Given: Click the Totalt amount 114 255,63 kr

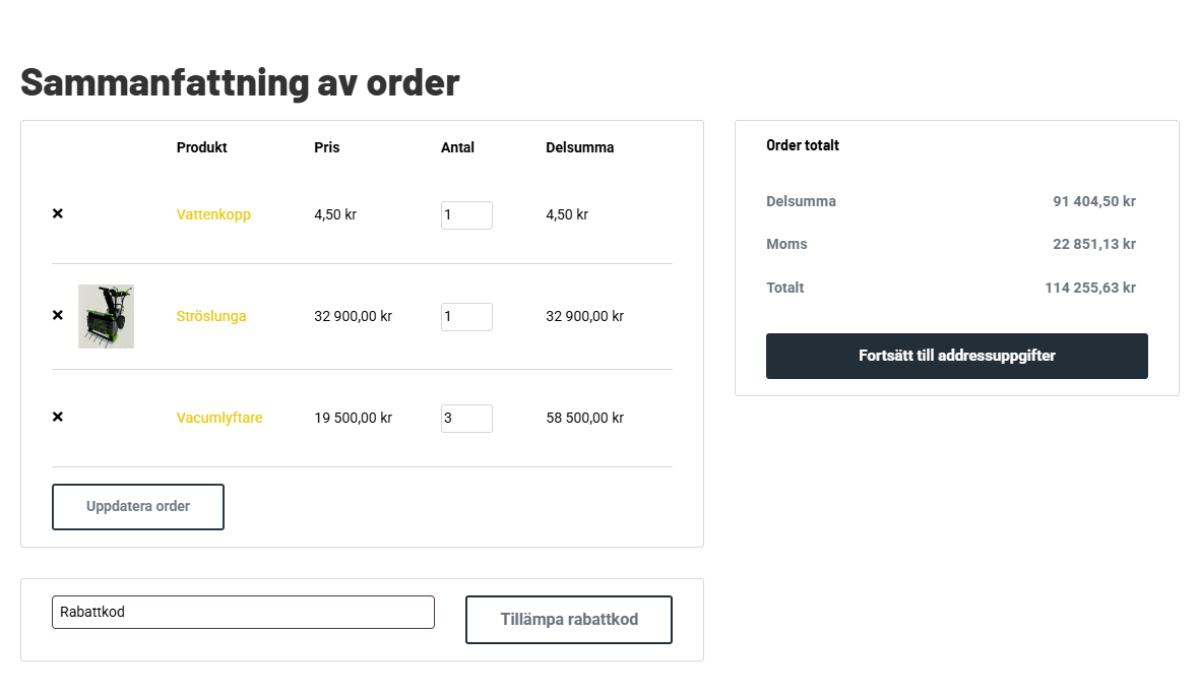Looking at the screenshot, I should 1090,288.
